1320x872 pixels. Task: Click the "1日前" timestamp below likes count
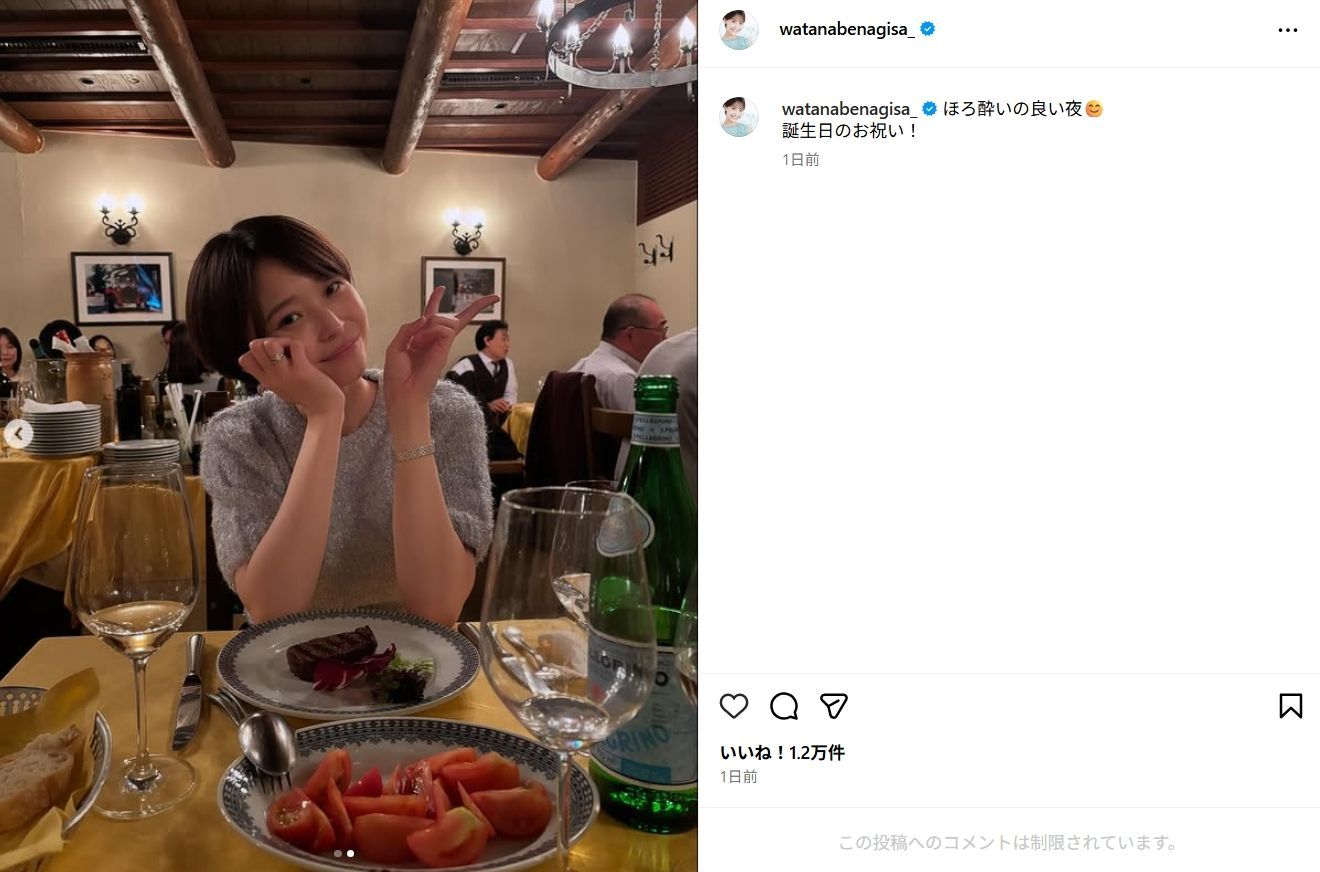coord(739,777)
